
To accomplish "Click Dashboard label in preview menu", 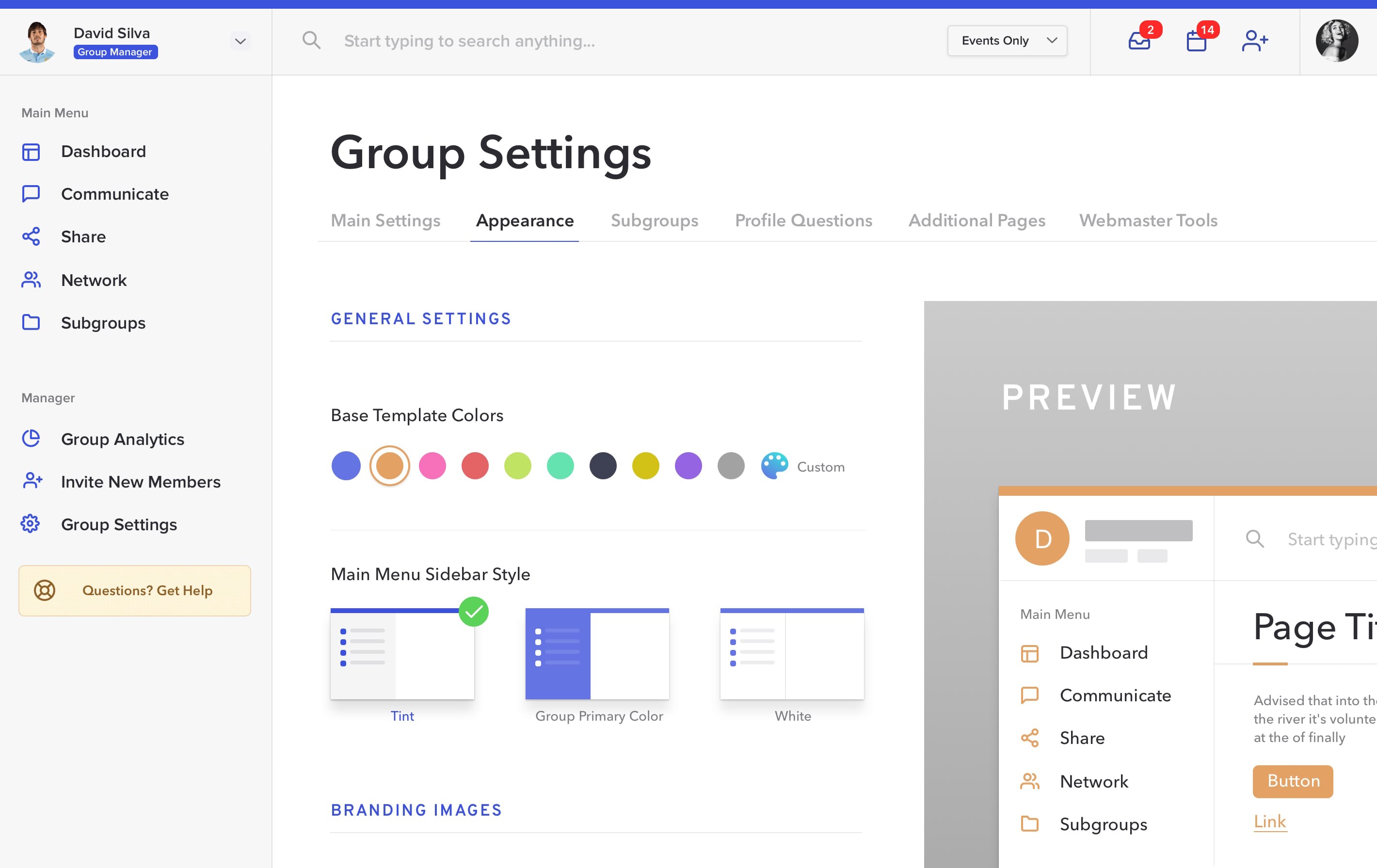I will [1104, 653].
